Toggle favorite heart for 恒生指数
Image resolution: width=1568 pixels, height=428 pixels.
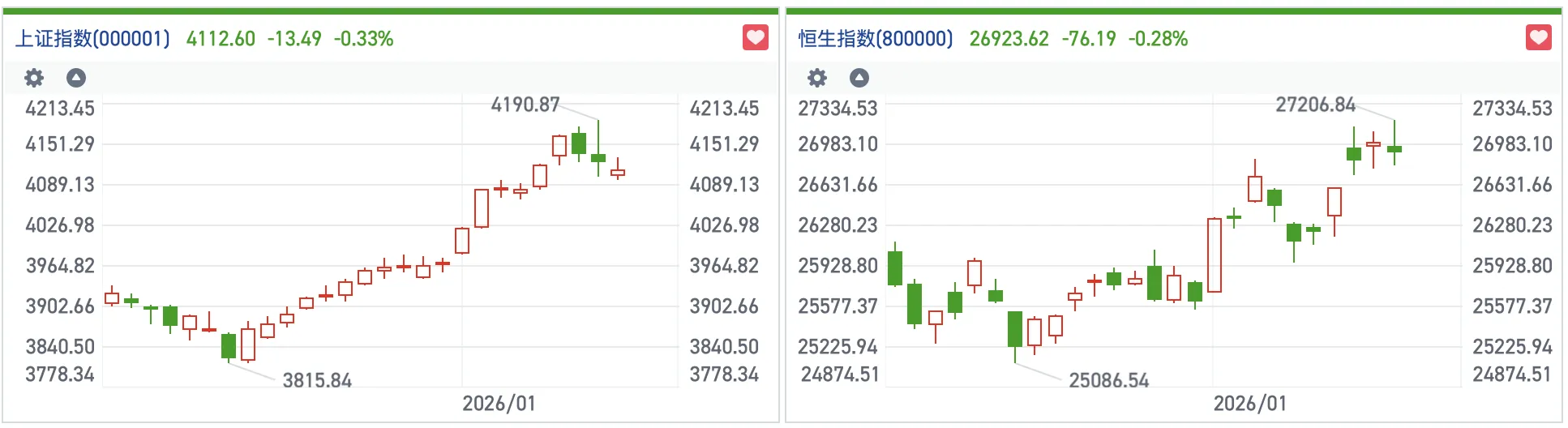point(1539,37)
